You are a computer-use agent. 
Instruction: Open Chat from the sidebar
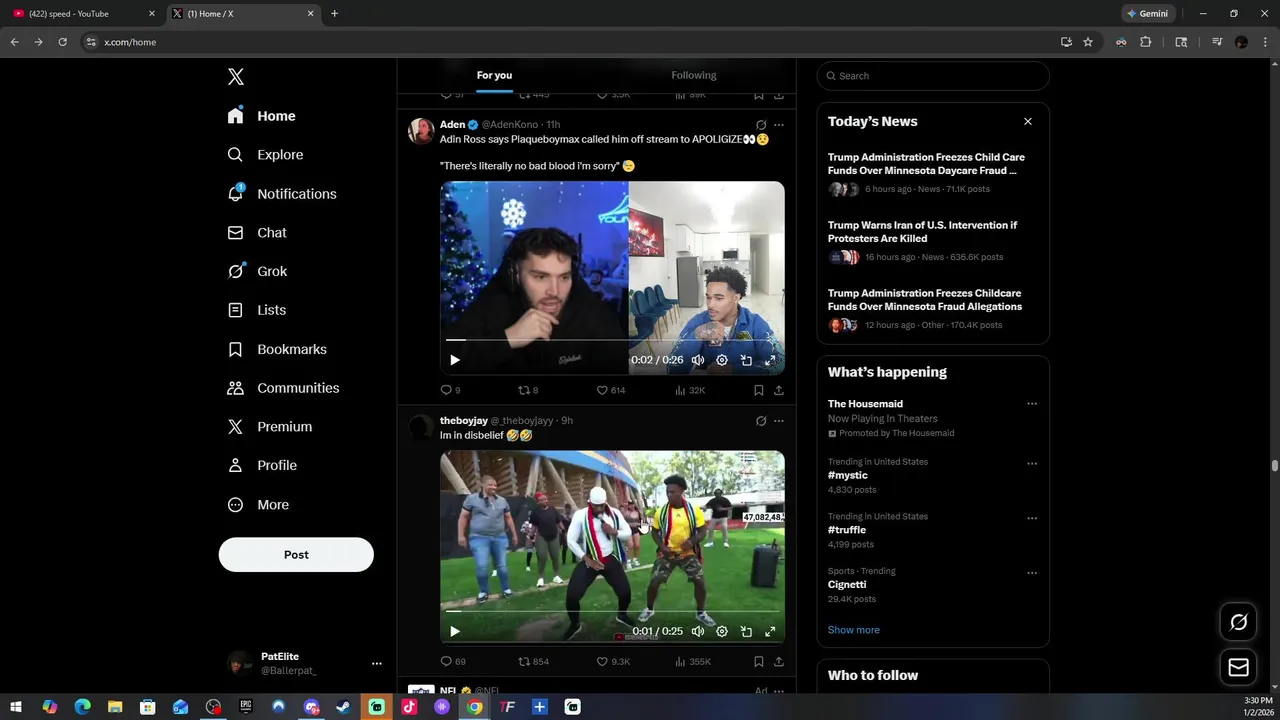click(x=257, y=233)
